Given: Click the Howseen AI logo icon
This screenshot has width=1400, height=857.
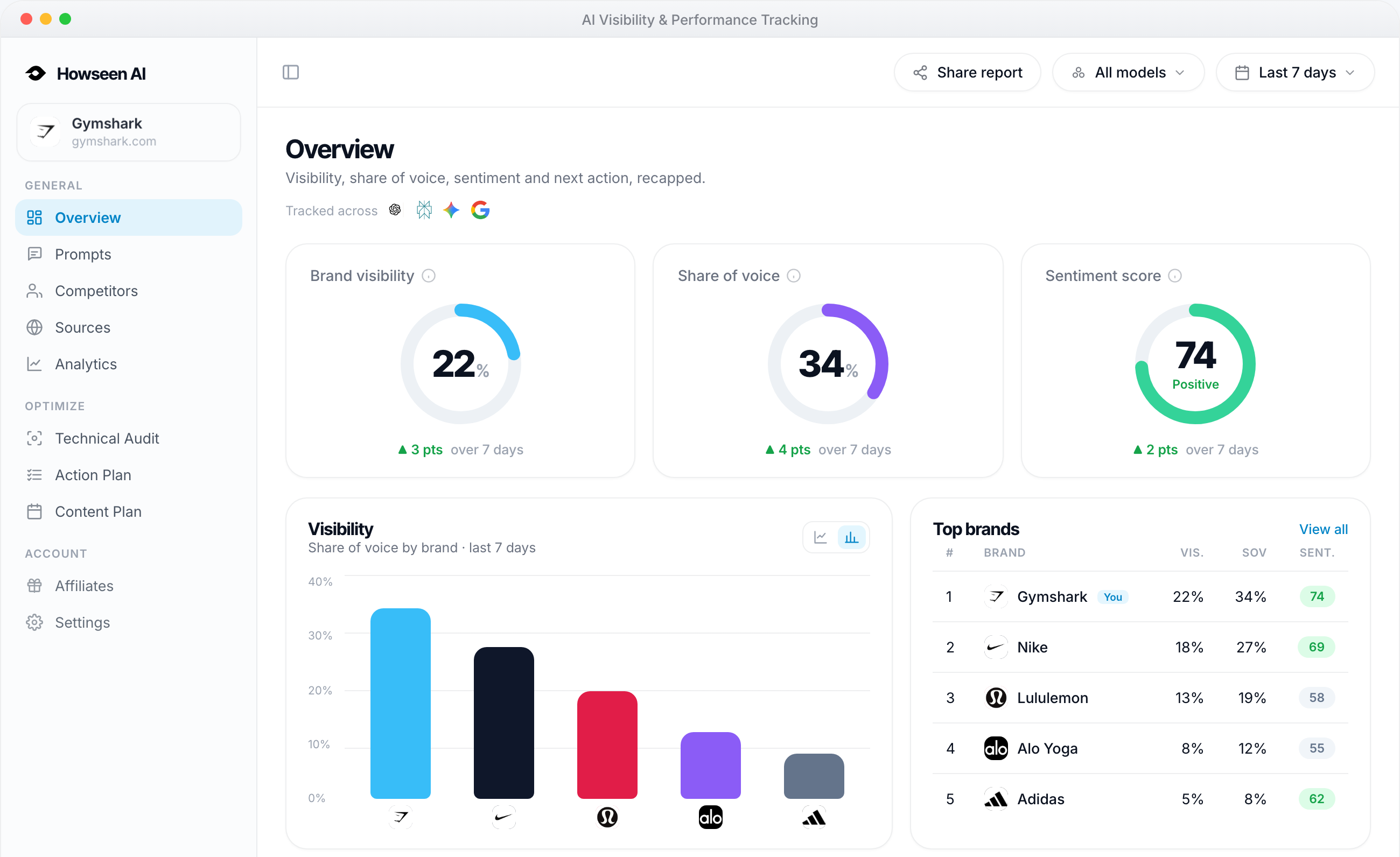Looking at the screenshot, I should click(36, 73).
